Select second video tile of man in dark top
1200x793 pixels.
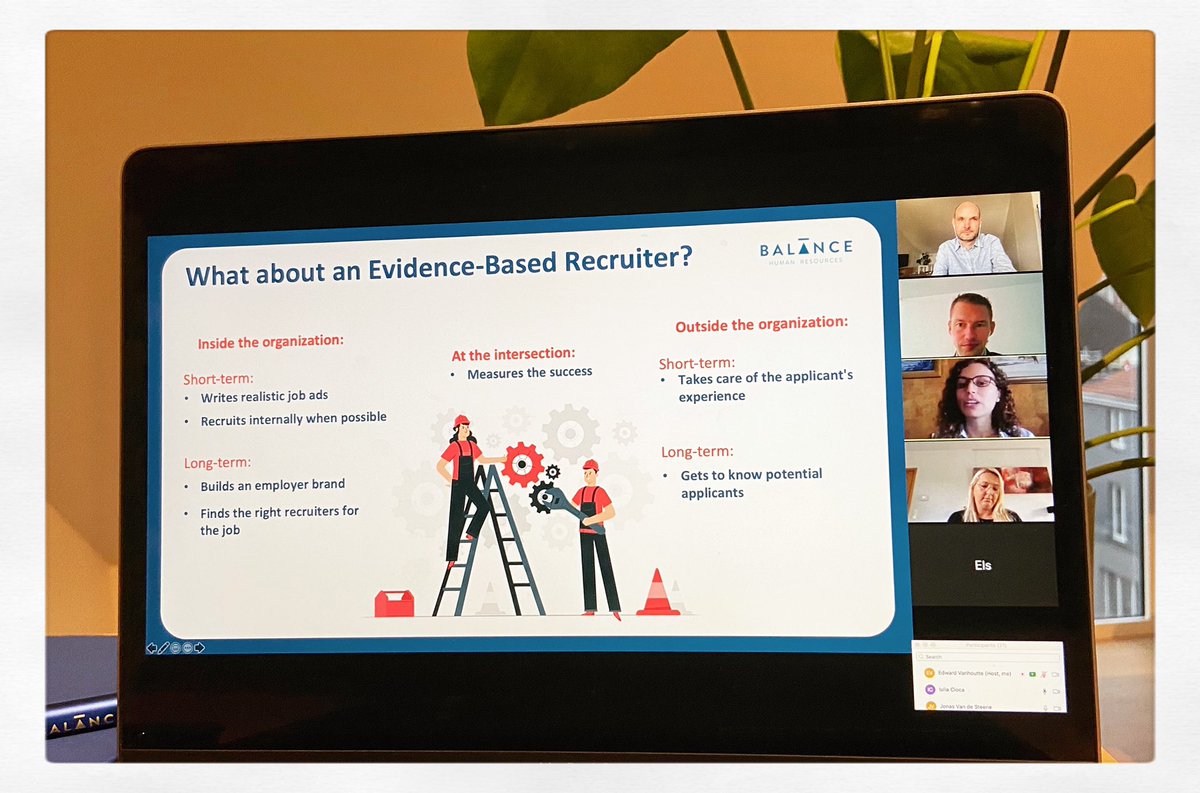pos(973,315)
